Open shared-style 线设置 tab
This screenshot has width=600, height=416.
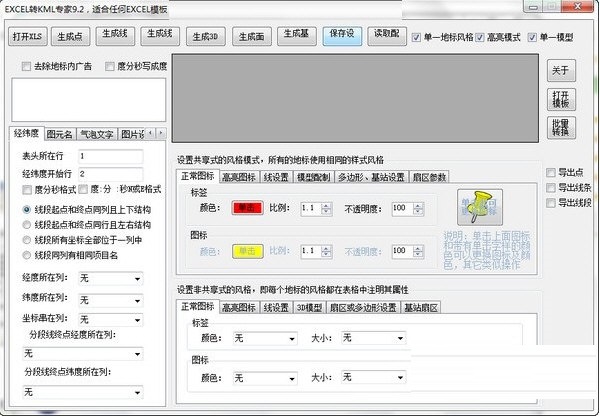(x=276, y=178)
